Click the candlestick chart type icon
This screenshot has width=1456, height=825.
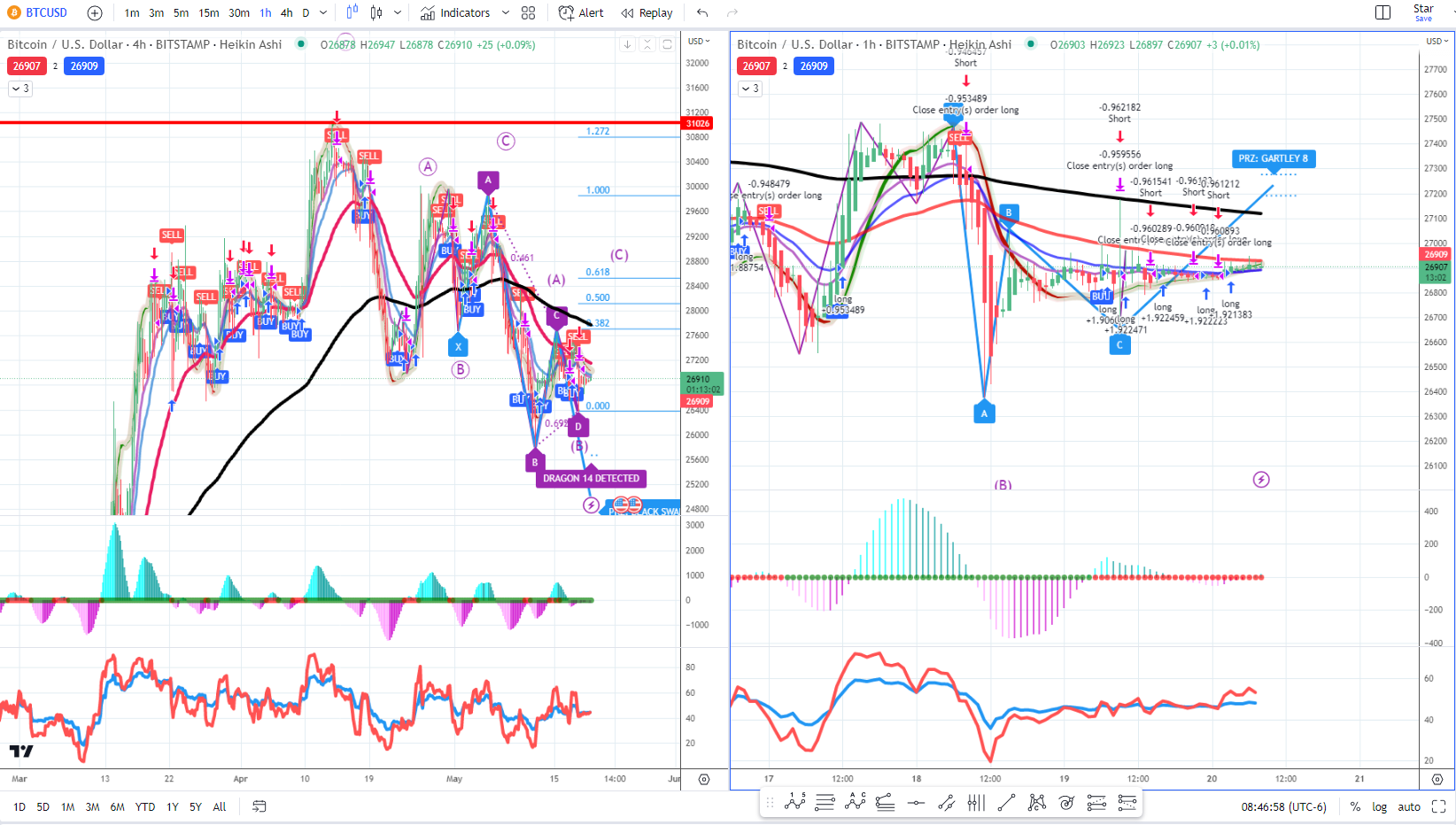pos(376,12)
